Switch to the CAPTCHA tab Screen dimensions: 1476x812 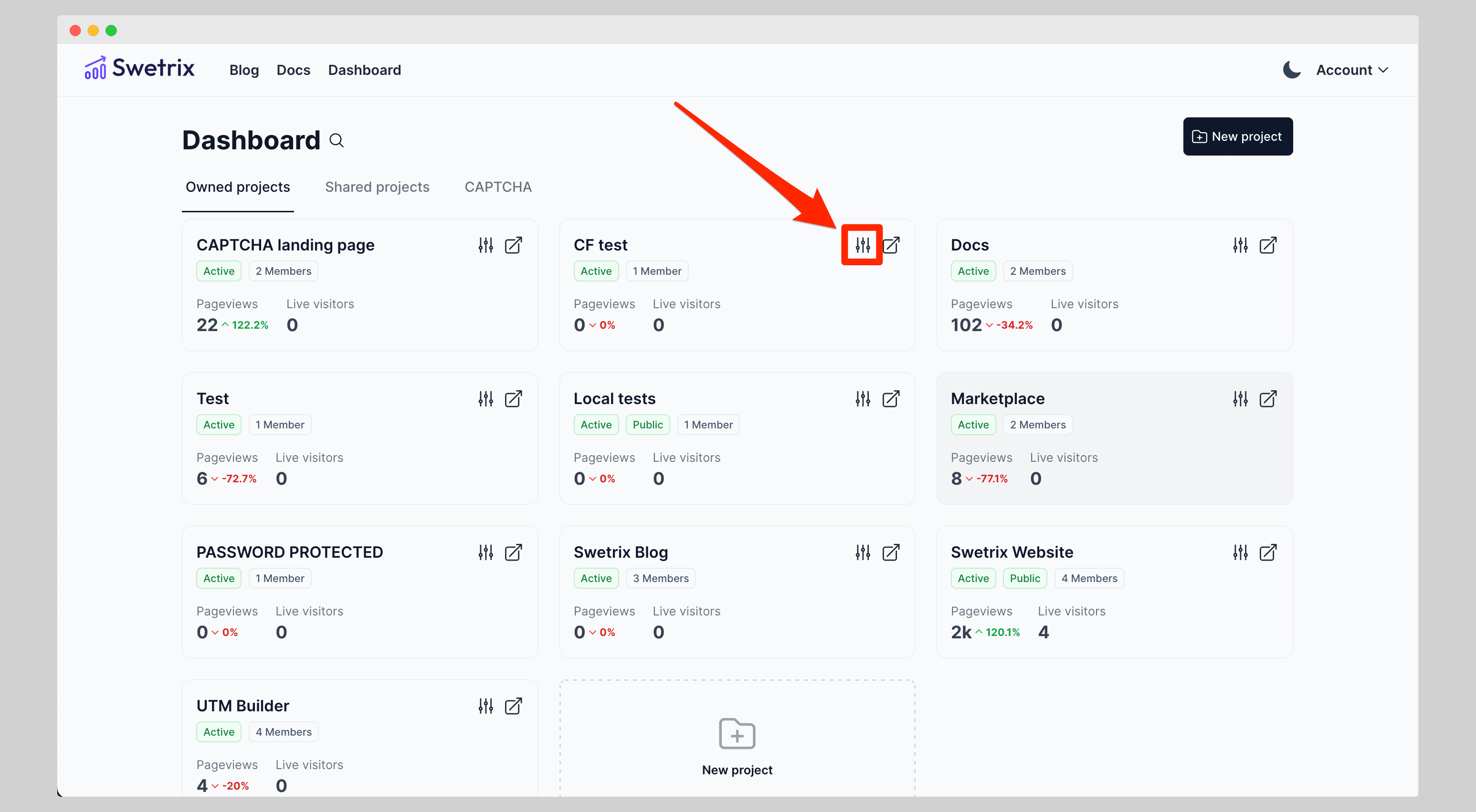coord(497,187)
